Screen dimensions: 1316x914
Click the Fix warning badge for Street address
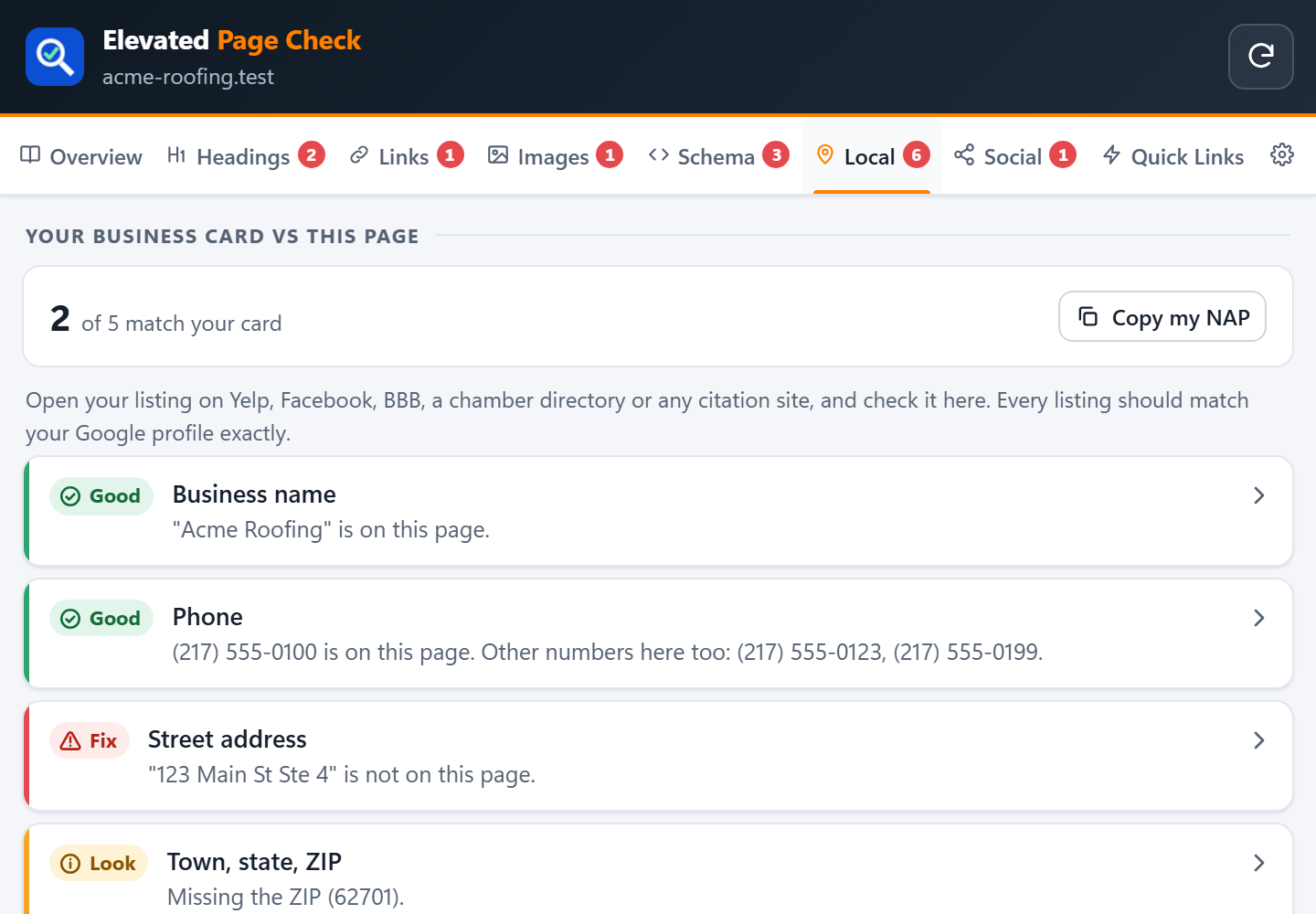coord(90,741)
